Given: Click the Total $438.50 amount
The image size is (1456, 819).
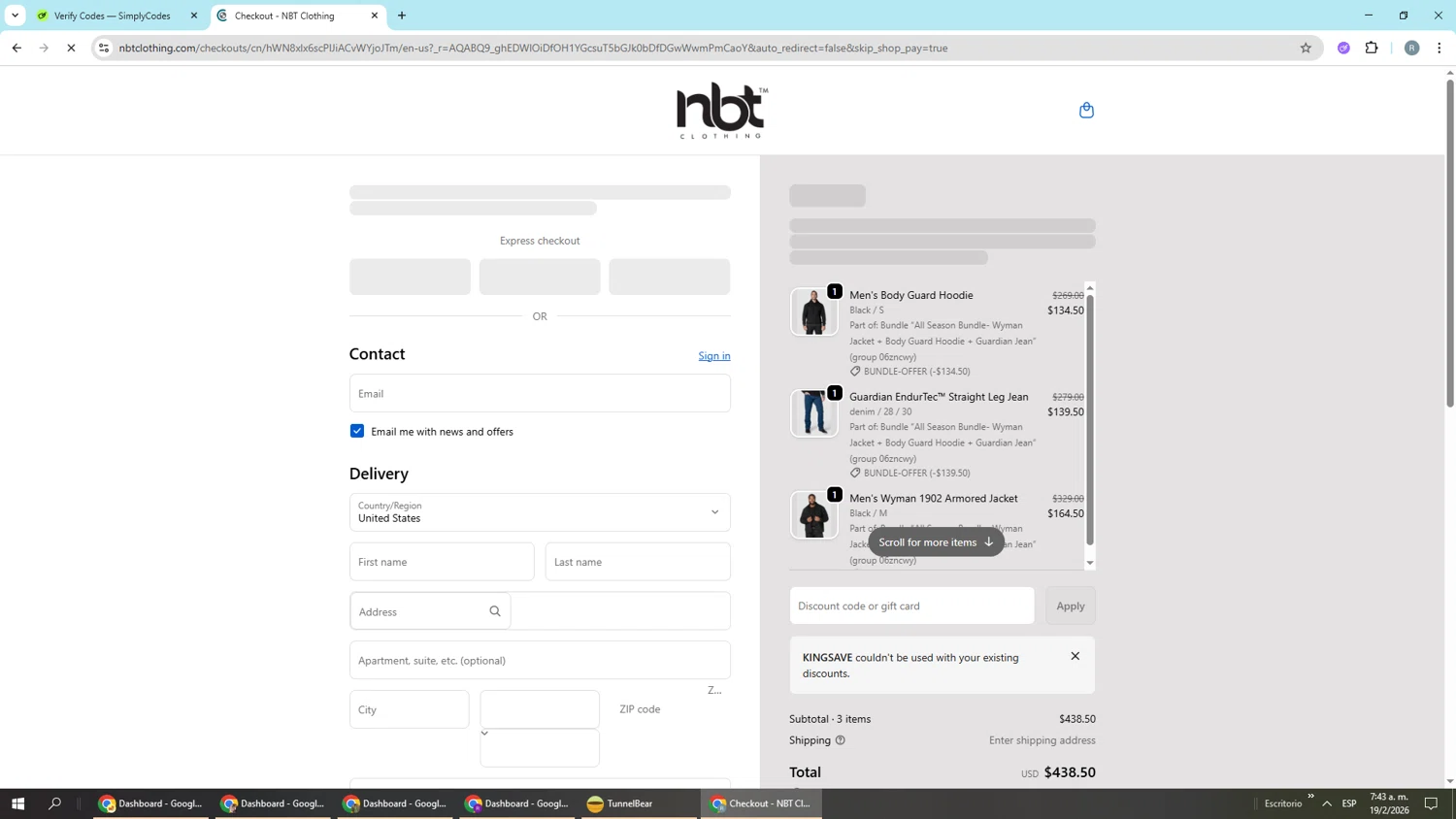Looking at the screenshot, I should (x=1070, y=772).
